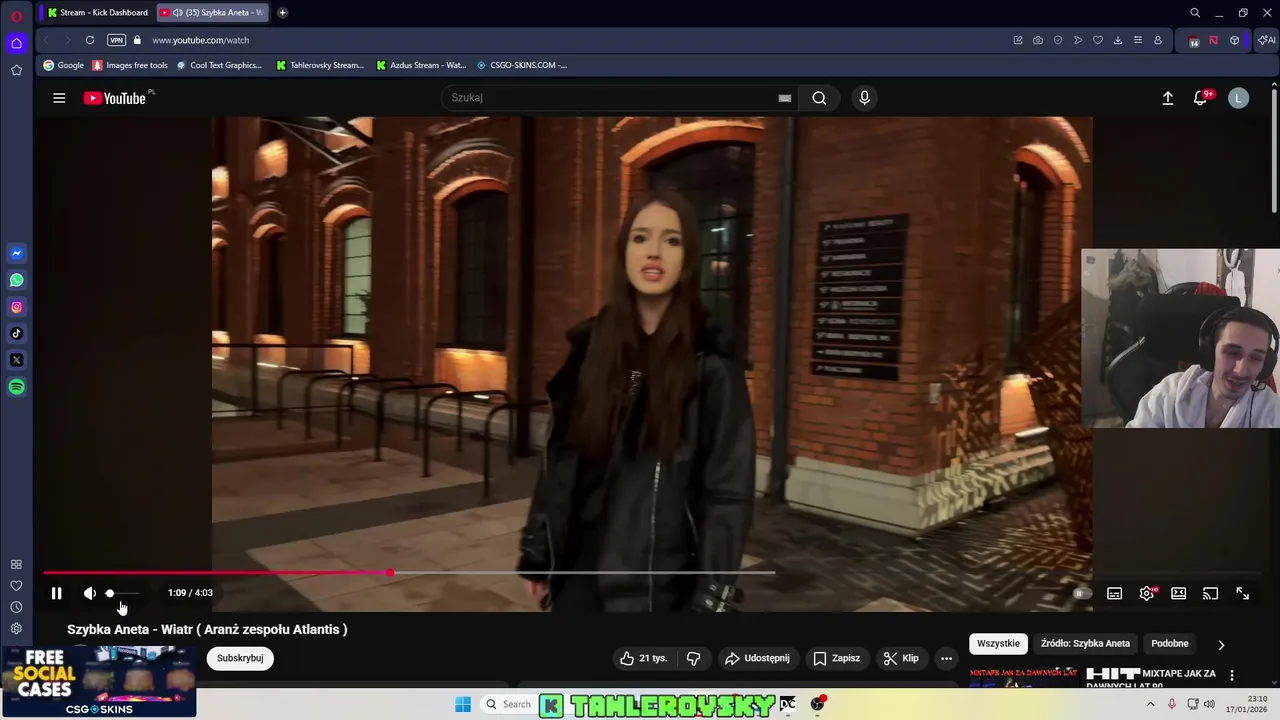Switch to theater mode

1179,593
